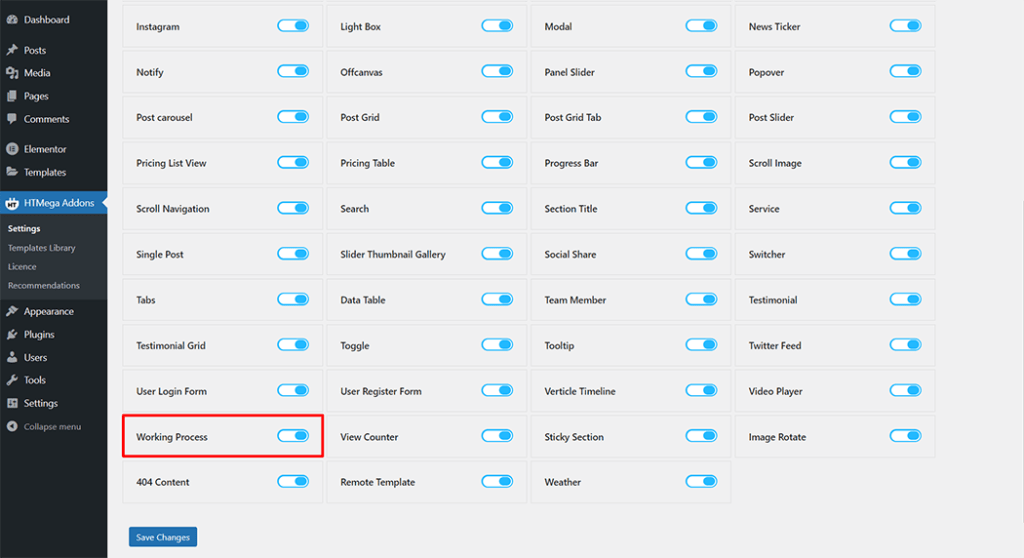The width and height of the screenshot is (1024, 558).
Task: Turn off the Weather widget toggle
Action: click(701, 482)
